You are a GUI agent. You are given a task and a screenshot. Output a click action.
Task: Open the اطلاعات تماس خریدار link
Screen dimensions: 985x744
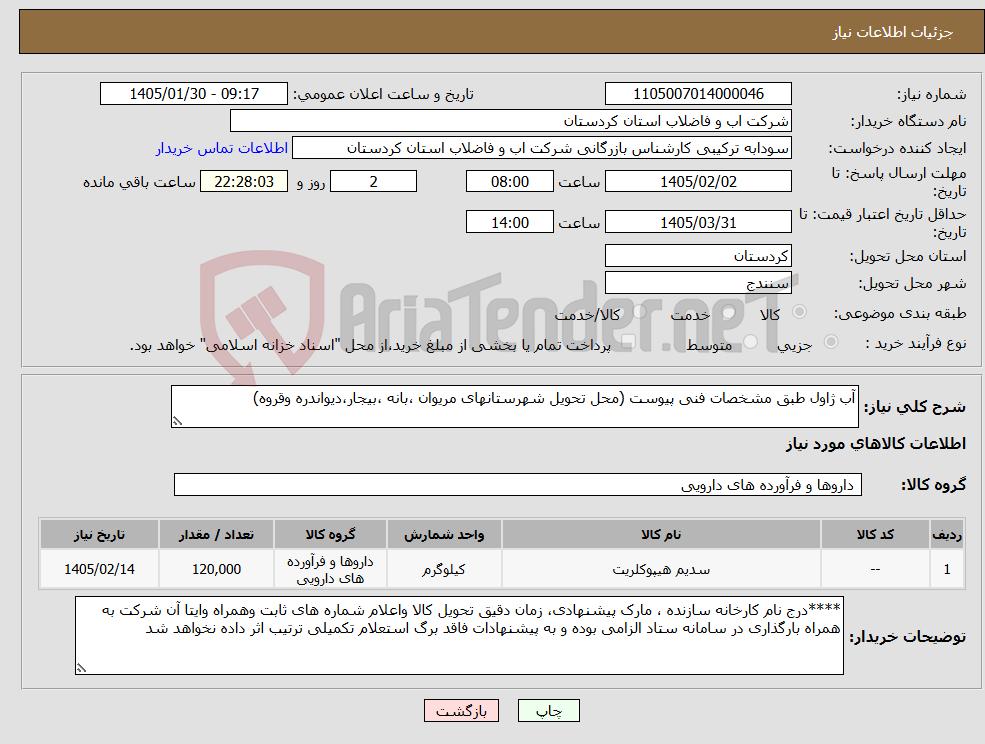click(x=222, y=148)
